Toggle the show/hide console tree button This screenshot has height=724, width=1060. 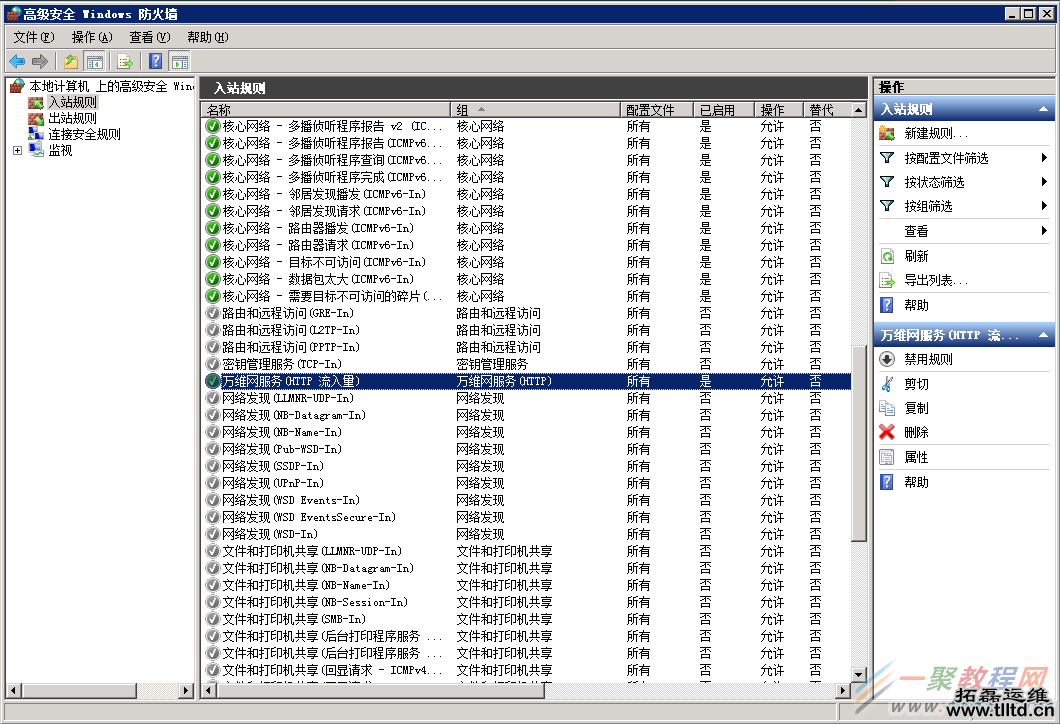click(95, 62)
